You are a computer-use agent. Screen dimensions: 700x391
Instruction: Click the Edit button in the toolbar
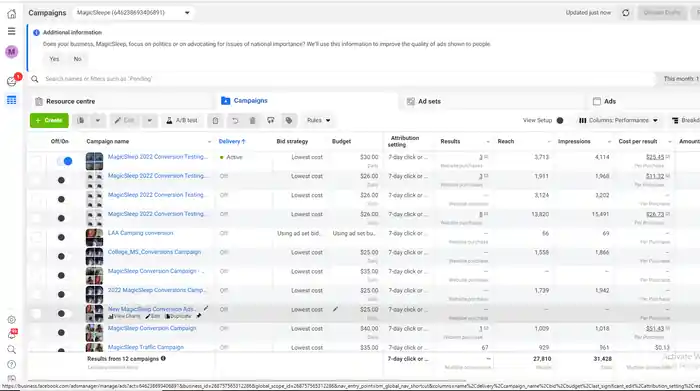(125, 121)
